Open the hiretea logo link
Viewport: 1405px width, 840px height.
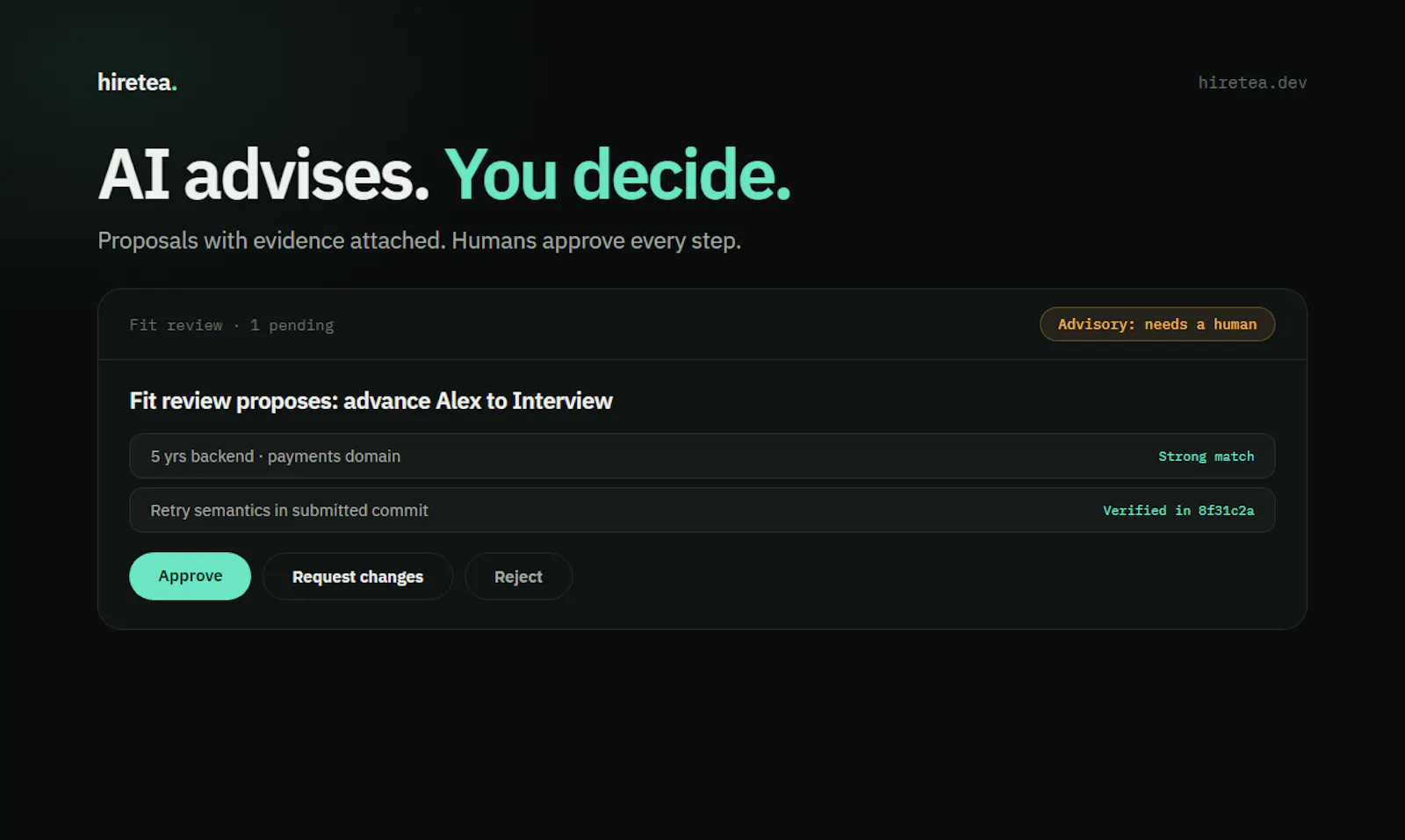coord(137,83)
